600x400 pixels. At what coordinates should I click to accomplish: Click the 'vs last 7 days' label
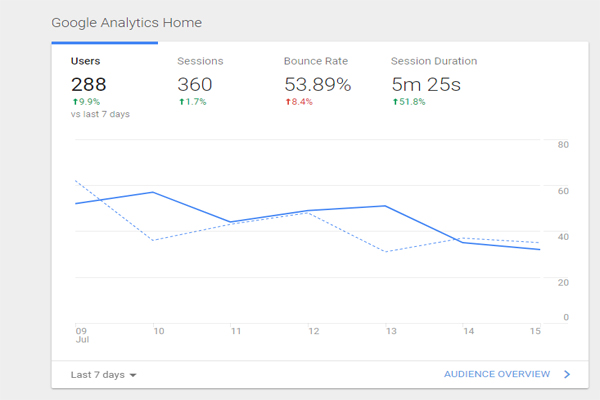(x=100, y=114)
